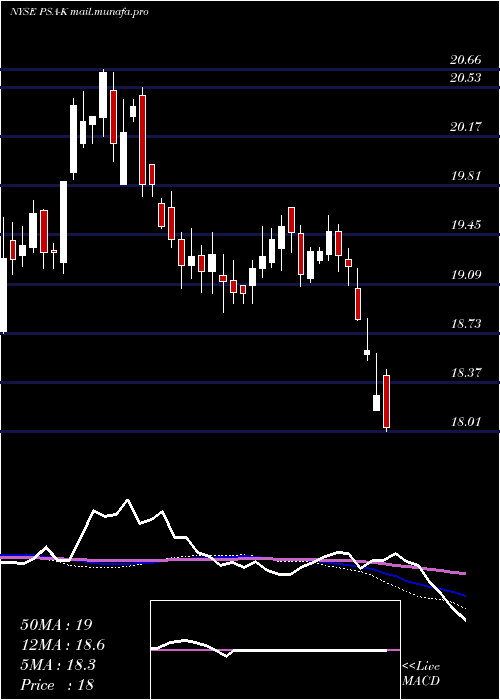Click the 18.73 price level label

466,324
